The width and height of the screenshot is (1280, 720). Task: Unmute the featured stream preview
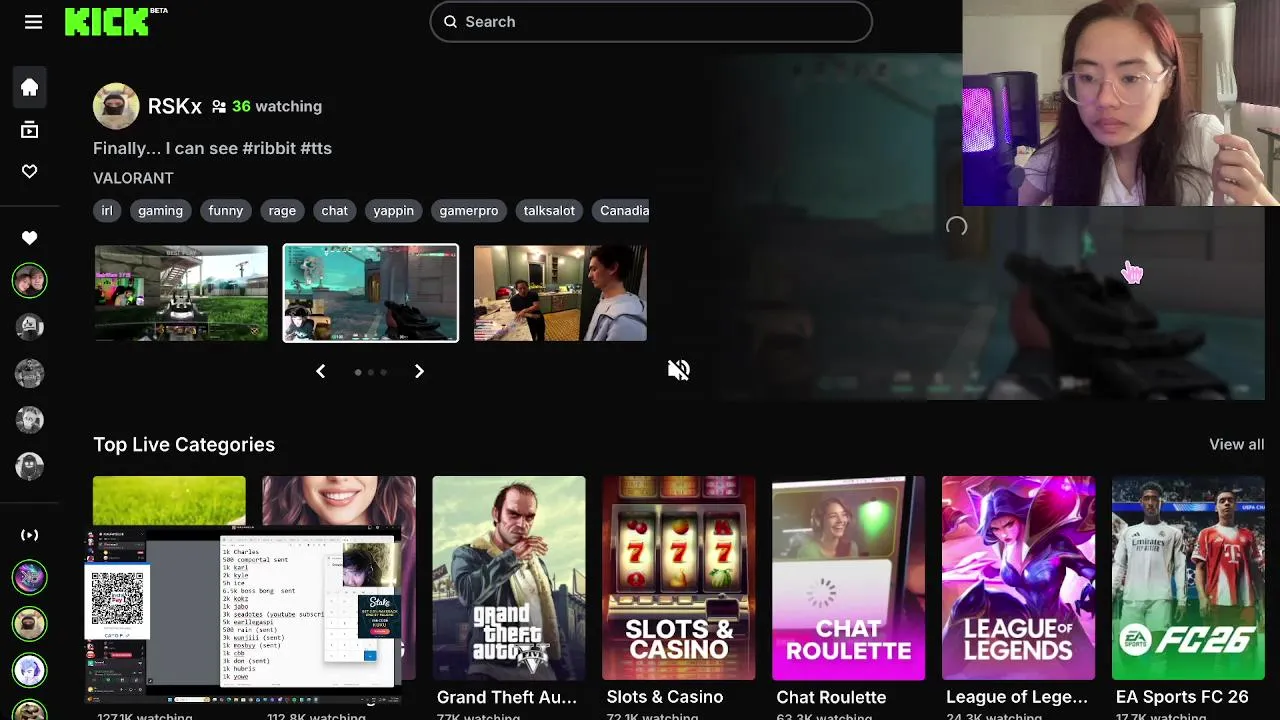(679, 370)
